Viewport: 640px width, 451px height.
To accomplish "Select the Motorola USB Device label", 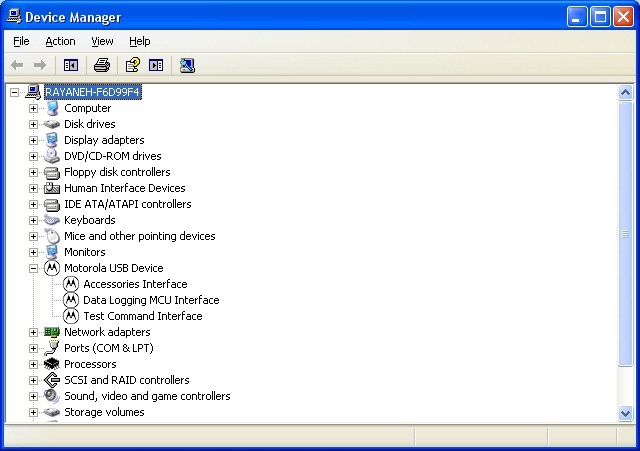I will pos(114,268).
